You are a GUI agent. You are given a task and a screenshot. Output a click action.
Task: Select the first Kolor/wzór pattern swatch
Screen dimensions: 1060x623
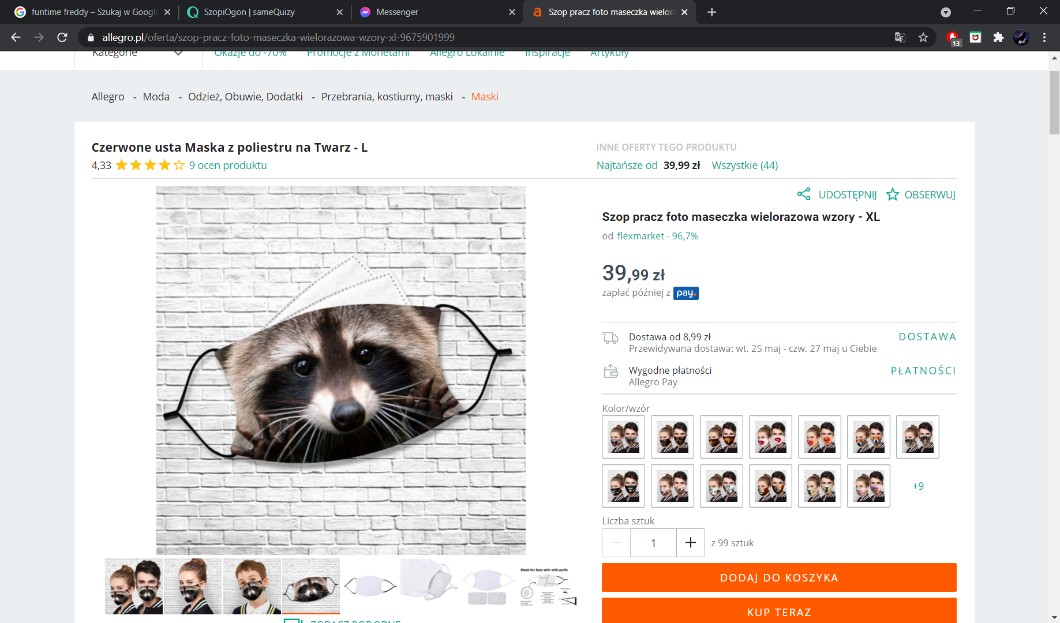click(623, 437)
